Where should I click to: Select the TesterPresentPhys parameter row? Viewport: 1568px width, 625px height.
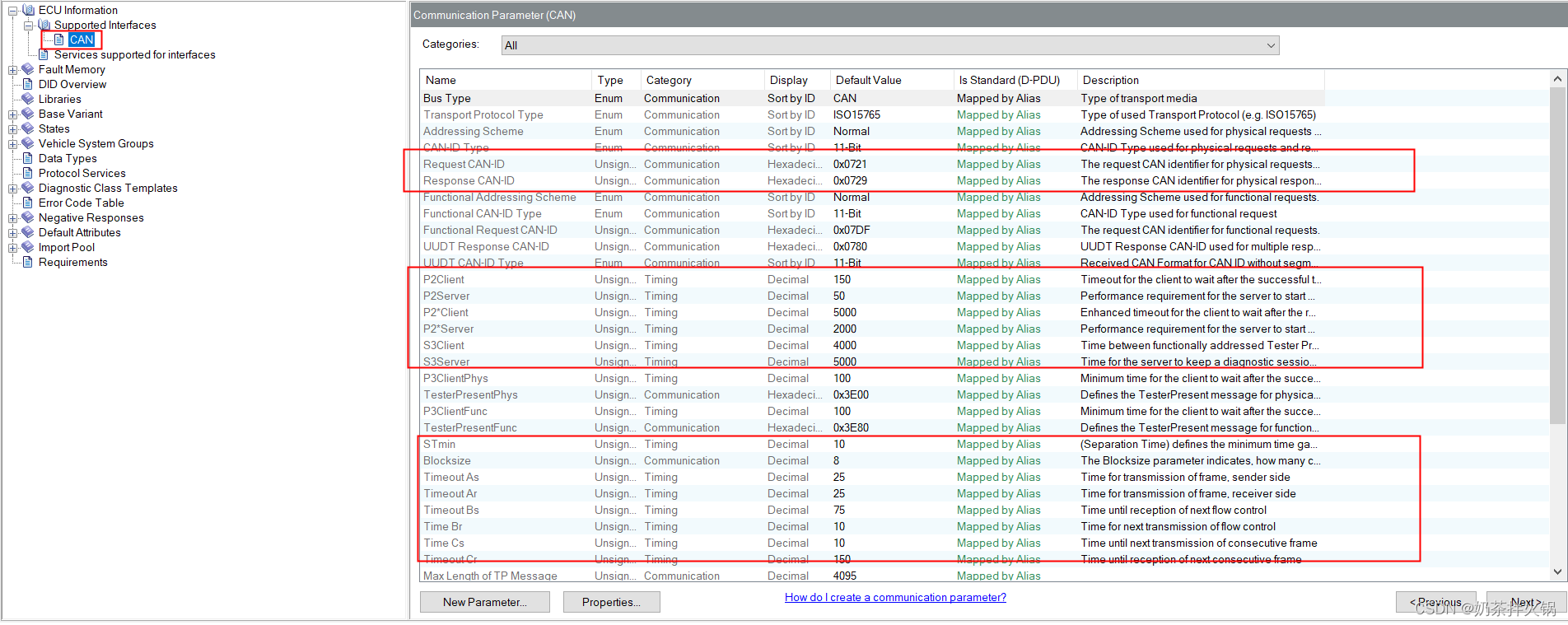[872, 394]
